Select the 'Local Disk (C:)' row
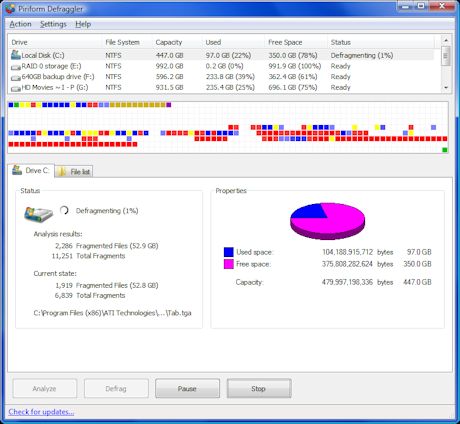This screenshot has width=460, height=424. tap(221, 55)
